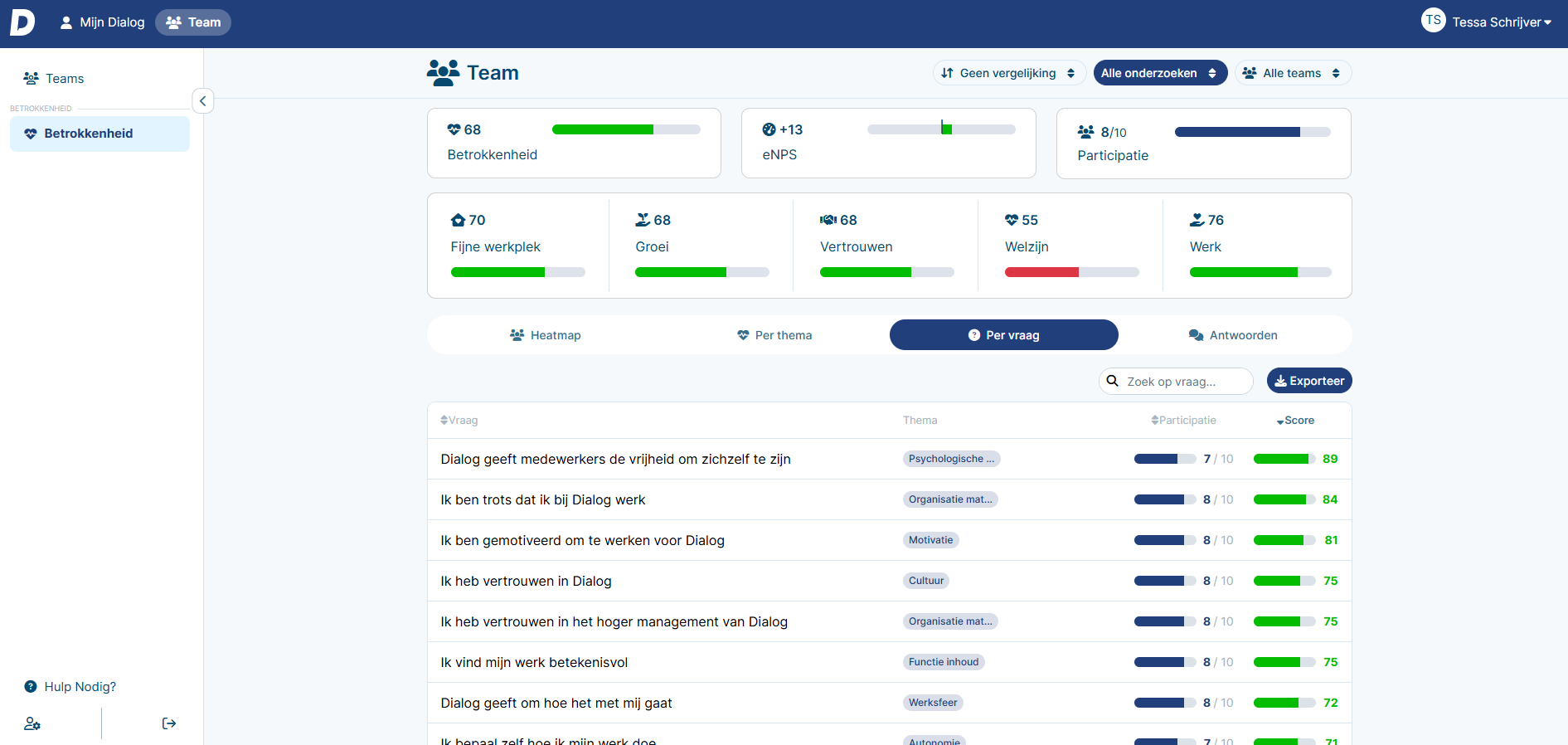Click the Psychologische theme tag
1568x745 pixels.
[x=951, y=459]
